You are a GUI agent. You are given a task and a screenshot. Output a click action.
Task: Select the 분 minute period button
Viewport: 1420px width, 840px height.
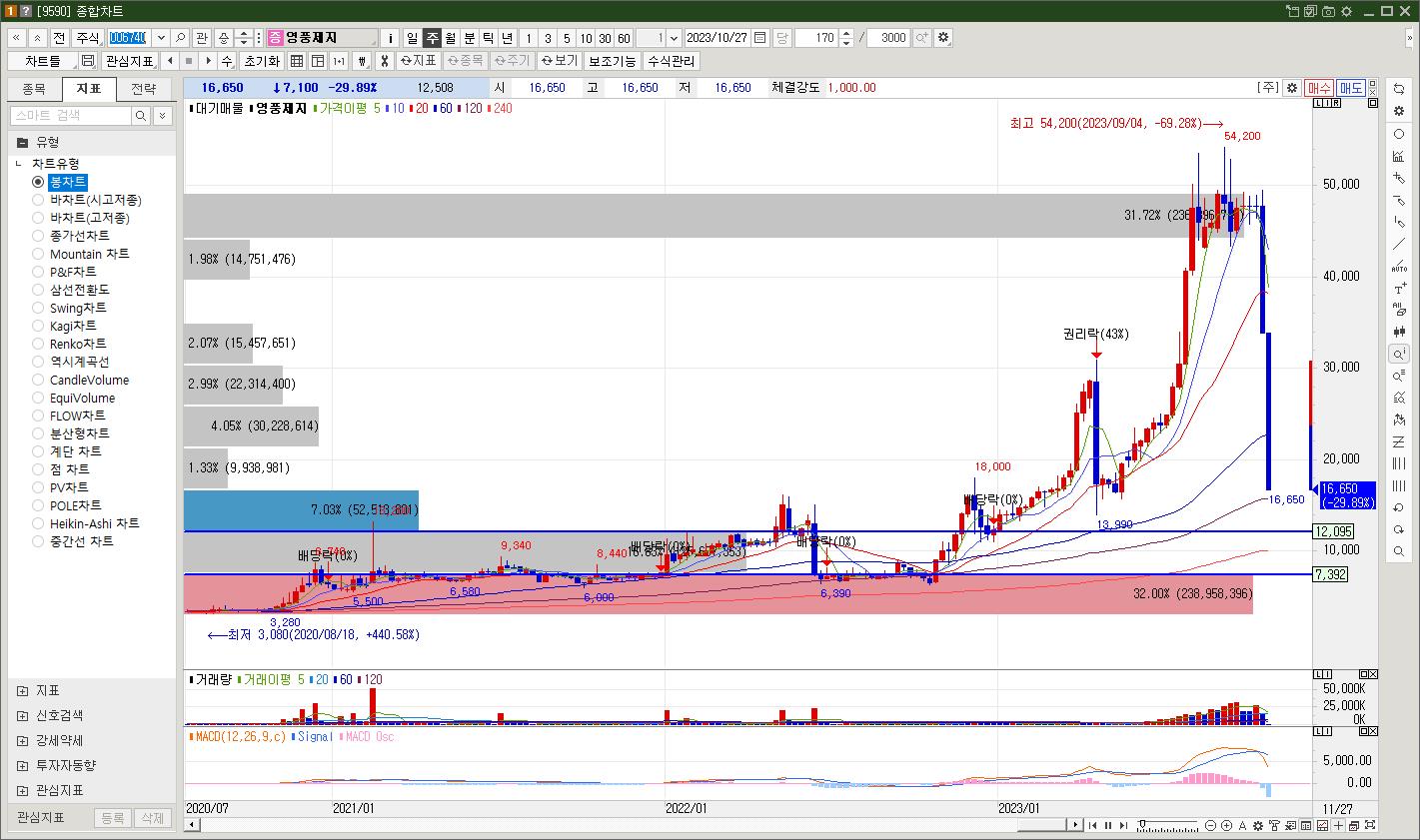point(470,37)
